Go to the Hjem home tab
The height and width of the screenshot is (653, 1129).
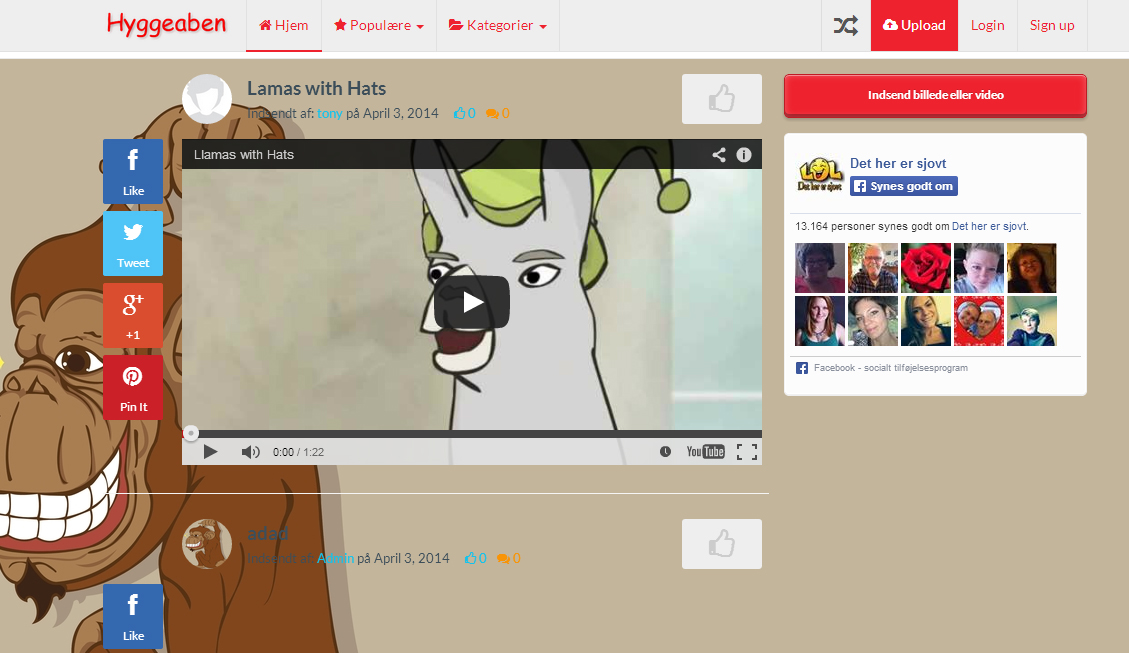tap(284, 26)
